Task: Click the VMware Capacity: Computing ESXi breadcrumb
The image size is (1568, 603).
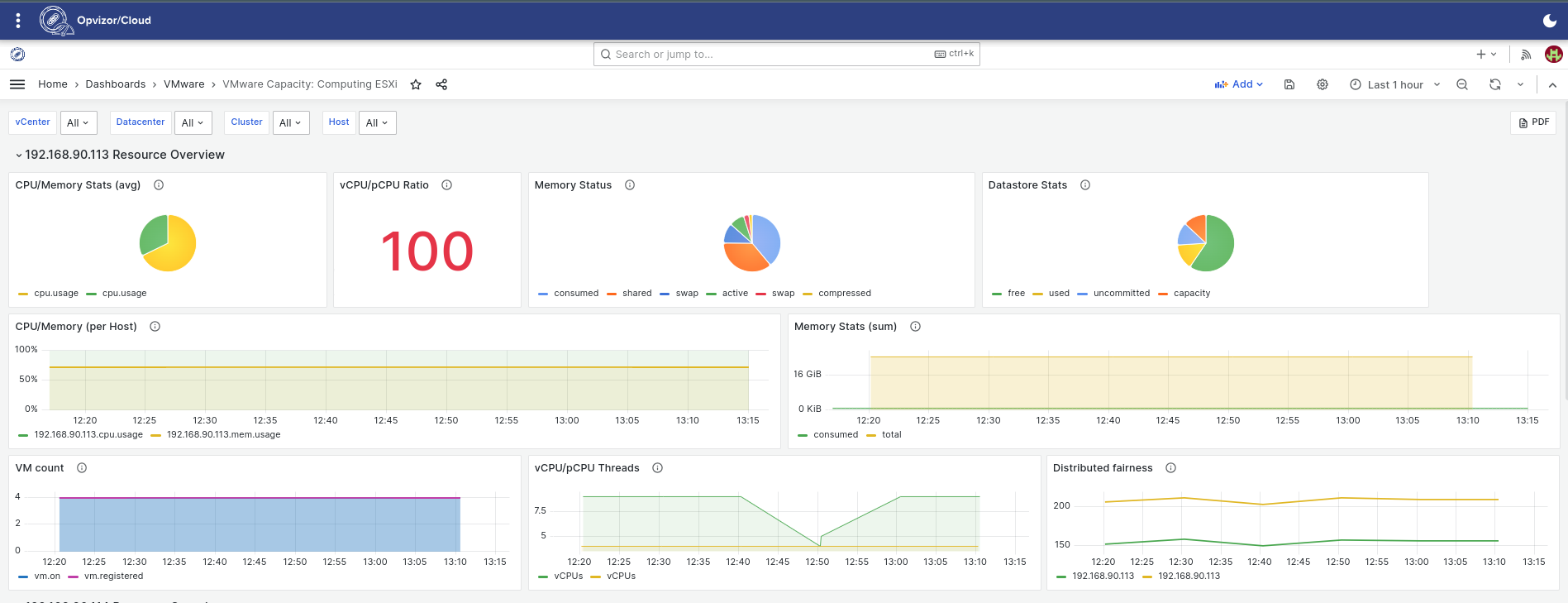Action: tap(310, 84)
